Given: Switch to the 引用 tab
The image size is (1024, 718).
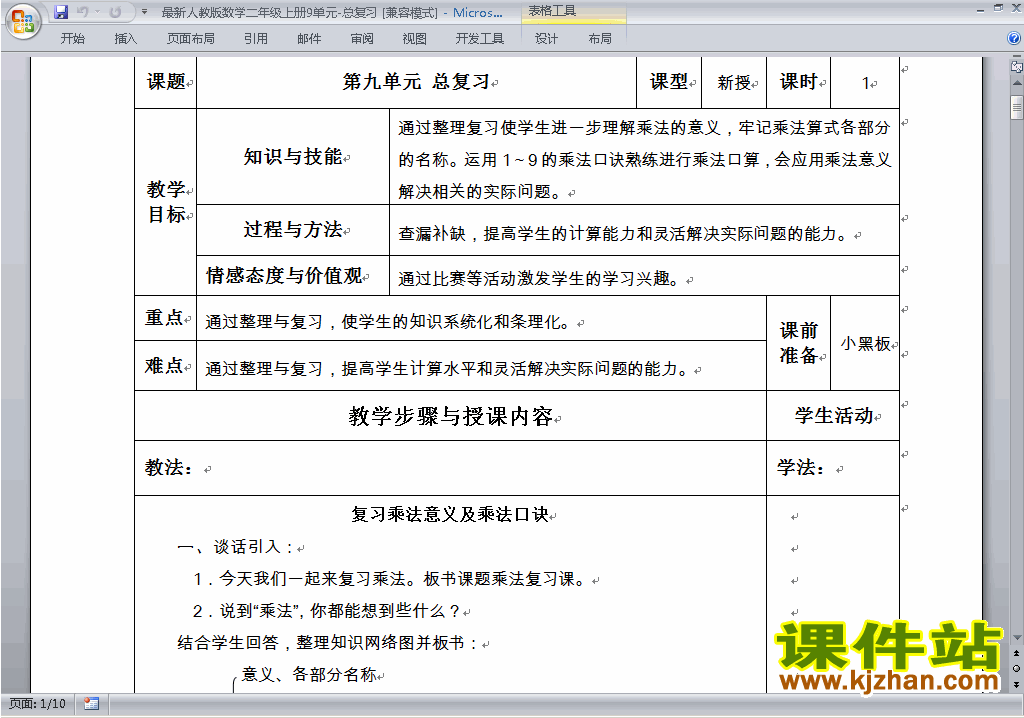Looking at the screenshot, I should [256, 39].
